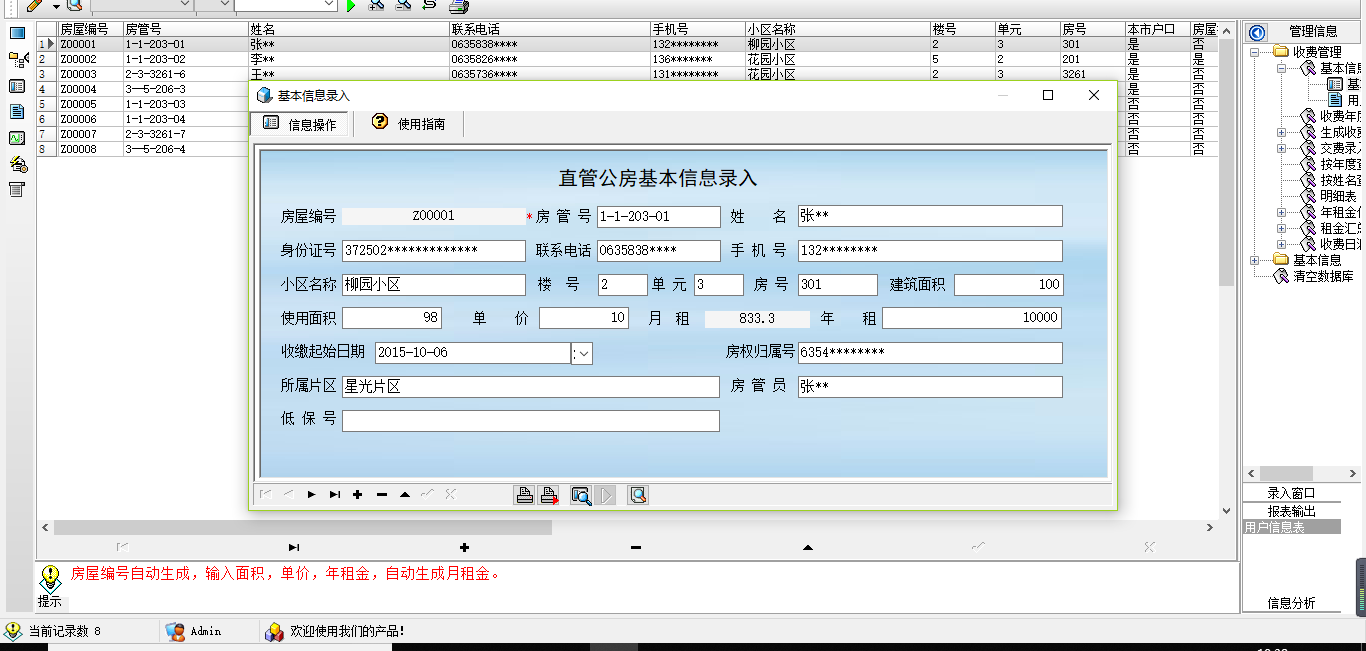Expand the 年租金 tree node
This screenshot has height=651, width=1366.
point(1282,212)
